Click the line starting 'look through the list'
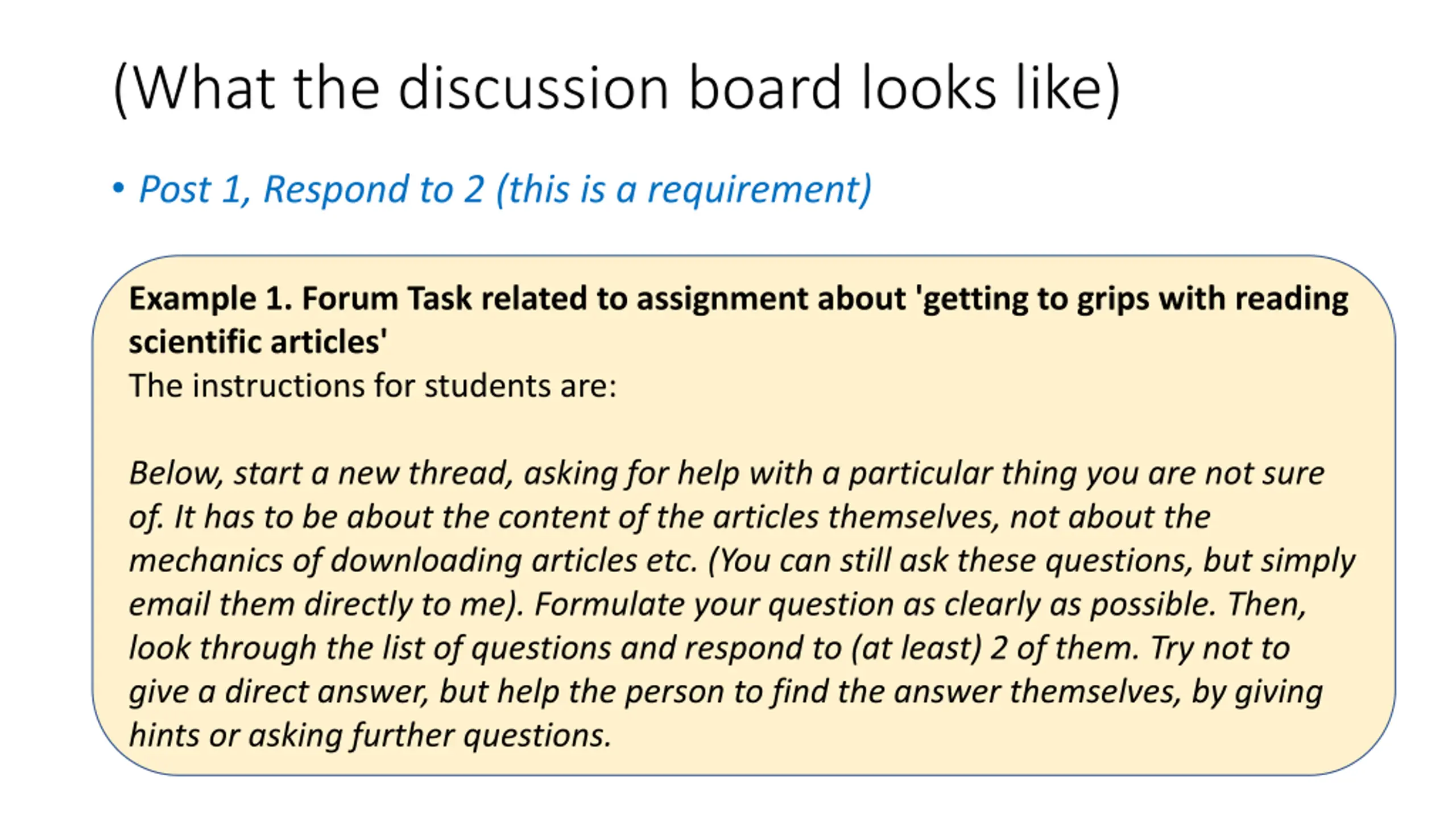This screenshot has width=1456, height=819. pos(709,648)
